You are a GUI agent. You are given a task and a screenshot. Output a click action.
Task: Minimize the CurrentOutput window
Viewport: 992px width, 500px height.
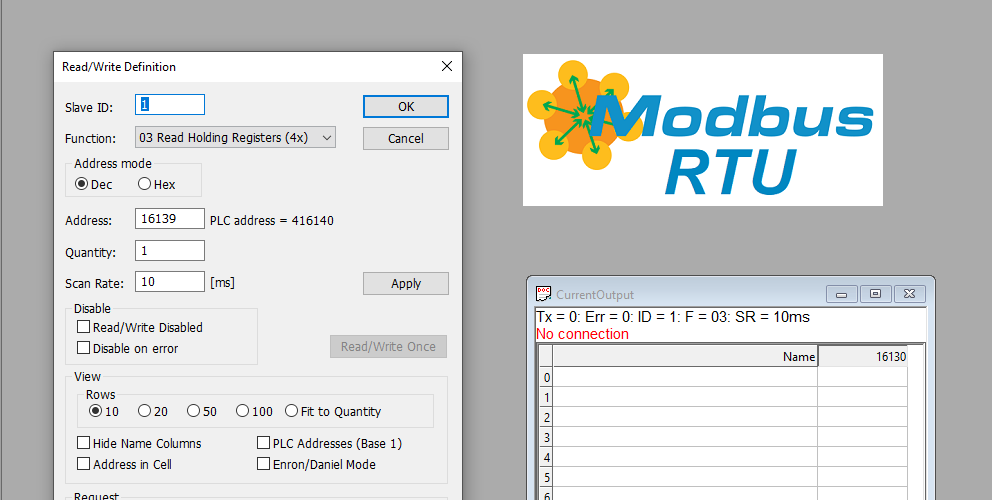point(841,294)
